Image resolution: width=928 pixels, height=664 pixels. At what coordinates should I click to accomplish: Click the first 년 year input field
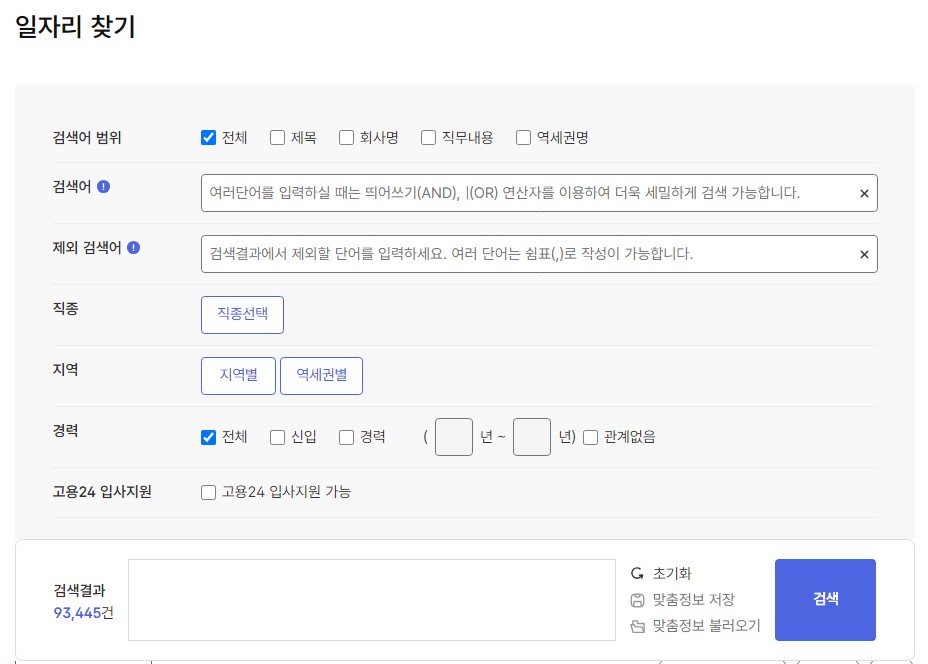[x=453, y=437]
